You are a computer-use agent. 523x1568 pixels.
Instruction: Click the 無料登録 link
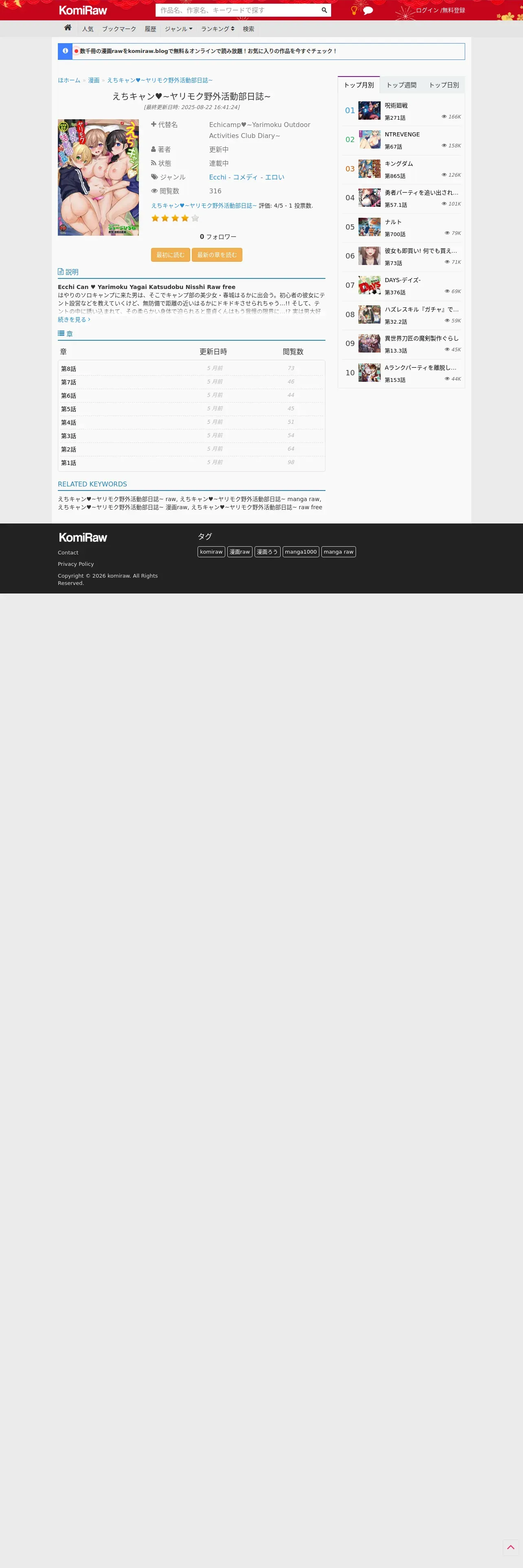454,10
